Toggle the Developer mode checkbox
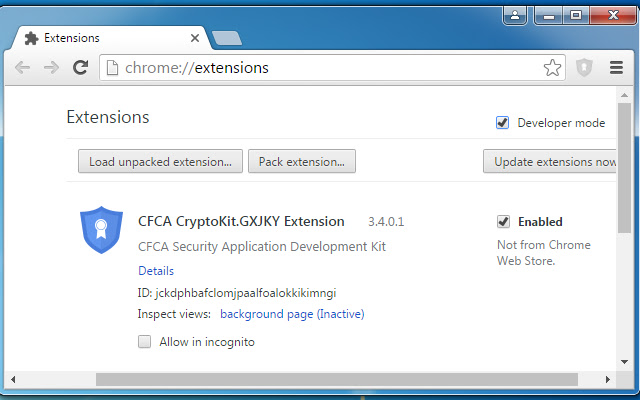 [503, 123]
